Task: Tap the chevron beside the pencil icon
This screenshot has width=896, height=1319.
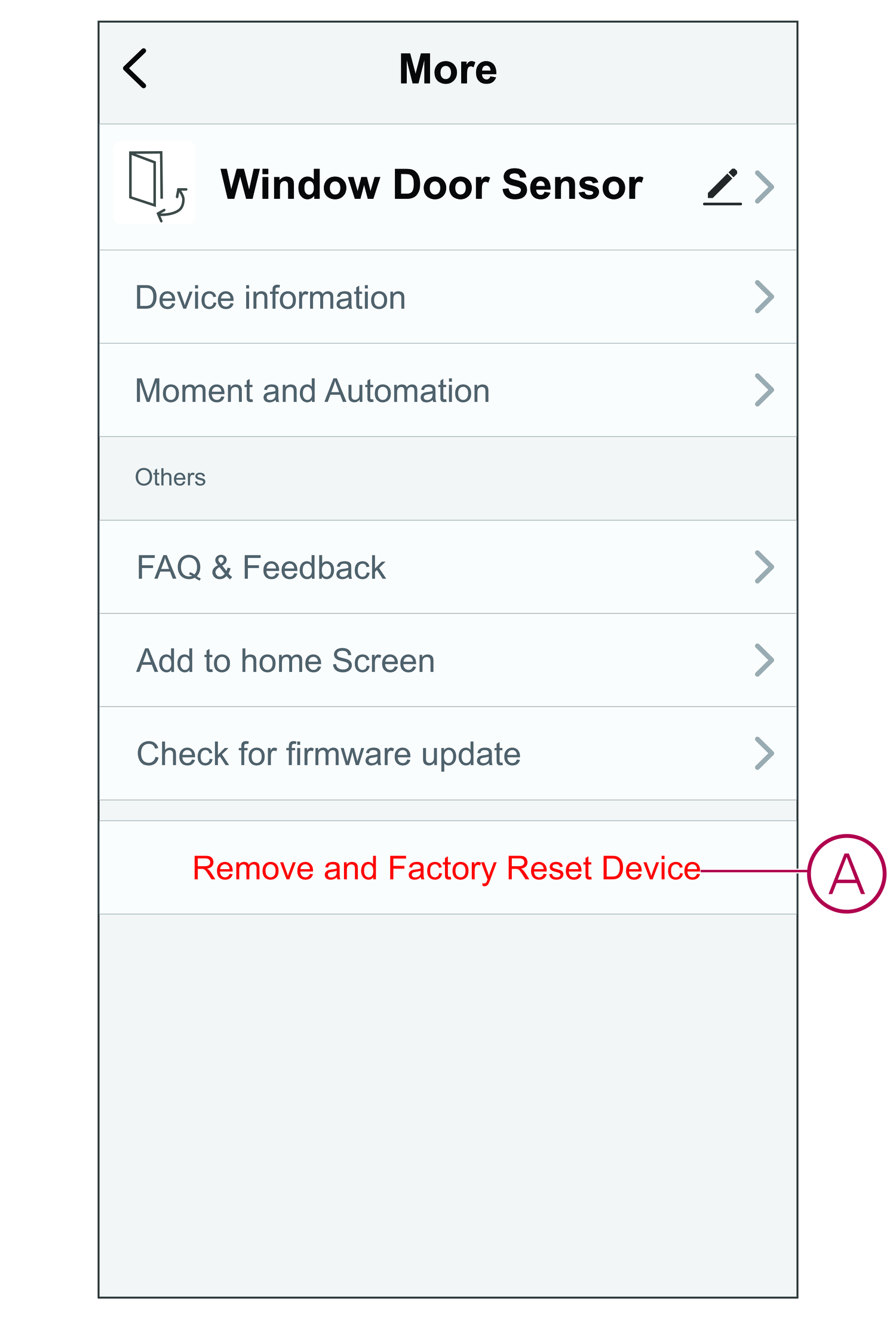Action: click(x=765, y=187)
